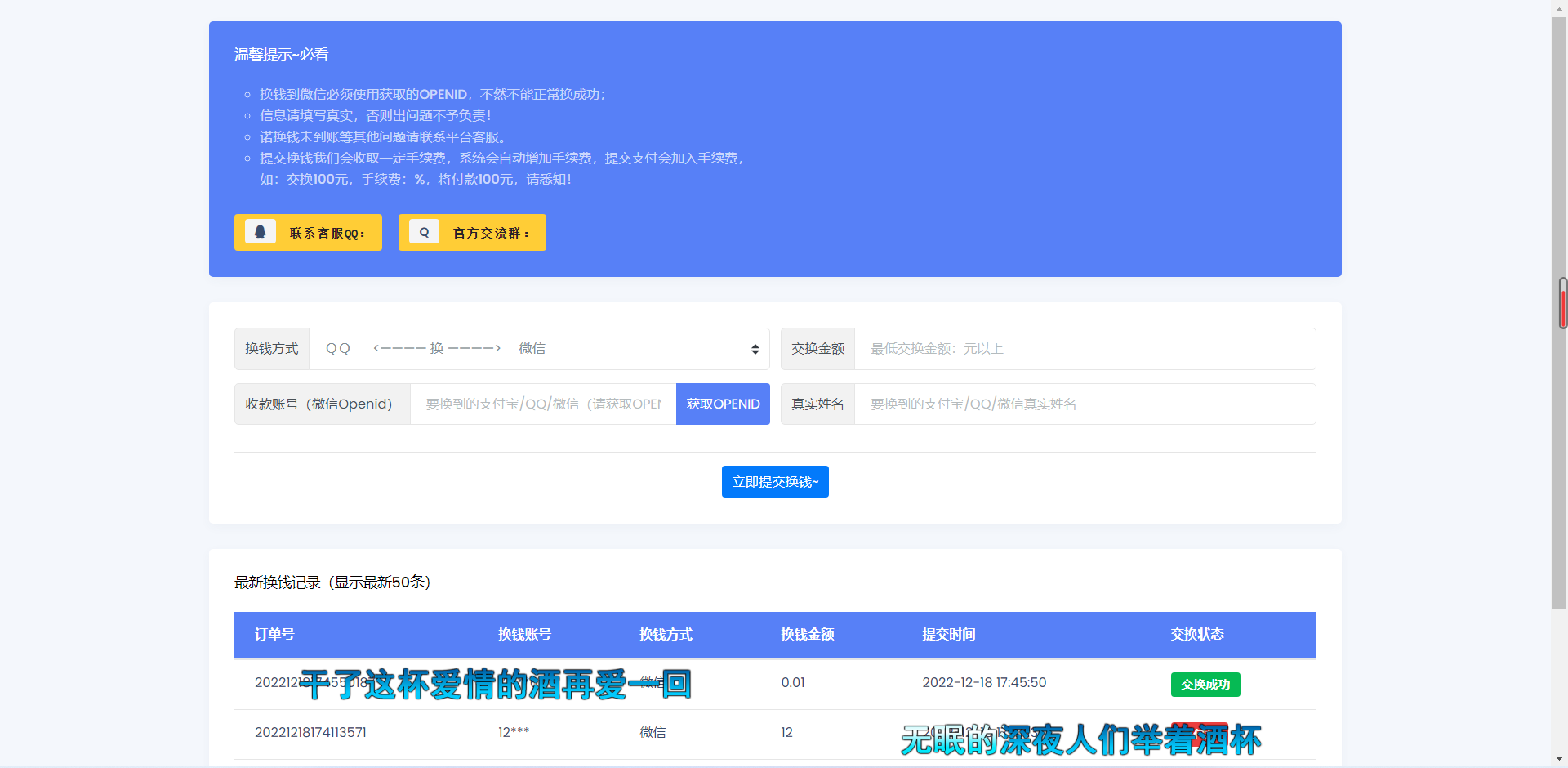Screen dimensions: 1568x768
Task: Select the 订单号 column header
Action: click(x=274, y=635)
